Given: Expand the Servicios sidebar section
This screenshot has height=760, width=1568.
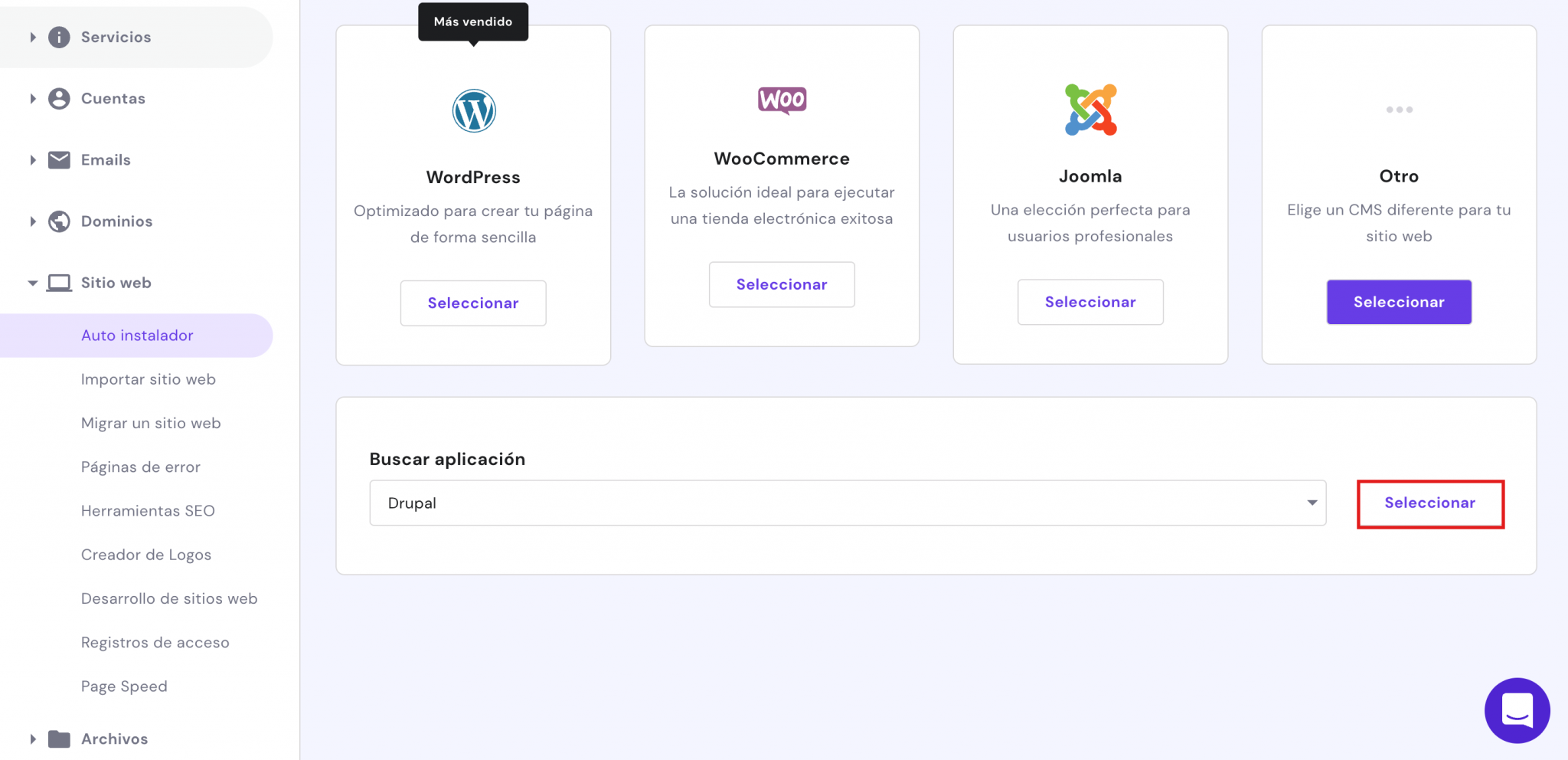Looking at the screenshot, I should (32, 37).
